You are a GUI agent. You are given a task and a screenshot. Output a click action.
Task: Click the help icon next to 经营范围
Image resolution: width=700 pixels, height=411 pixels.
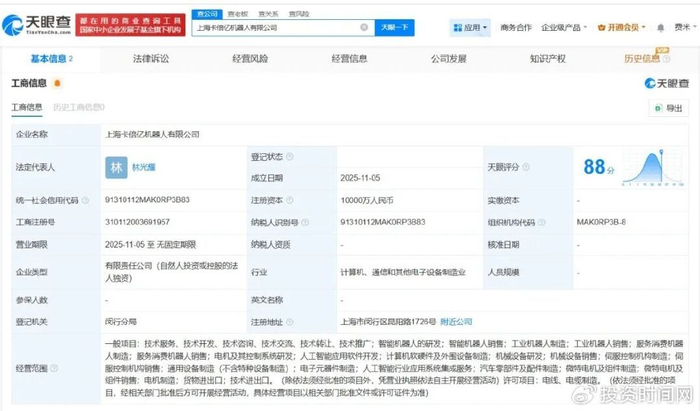54,368
